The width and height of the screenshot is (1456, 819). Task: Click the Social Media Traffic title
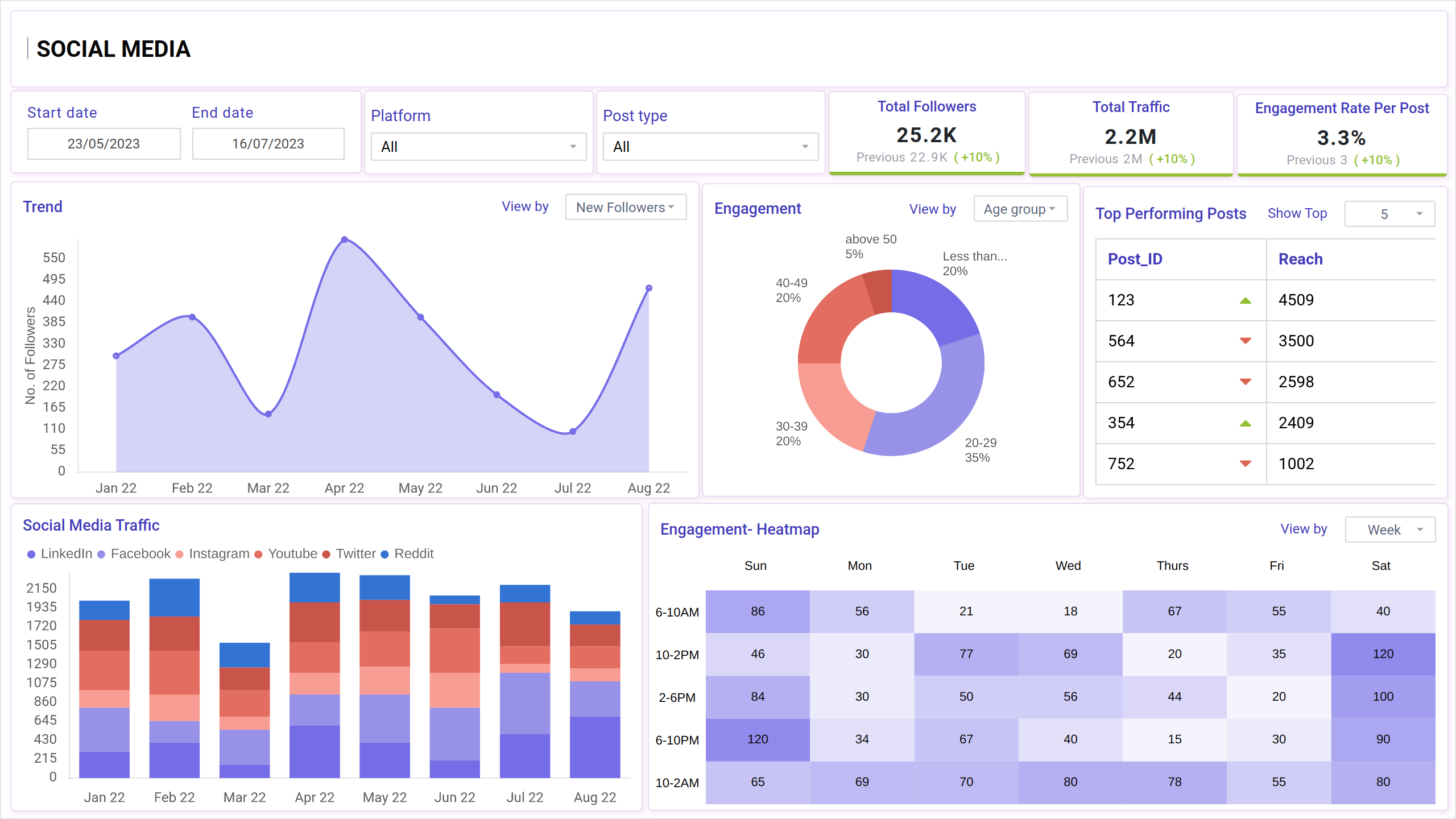click(x=91, y=526)
